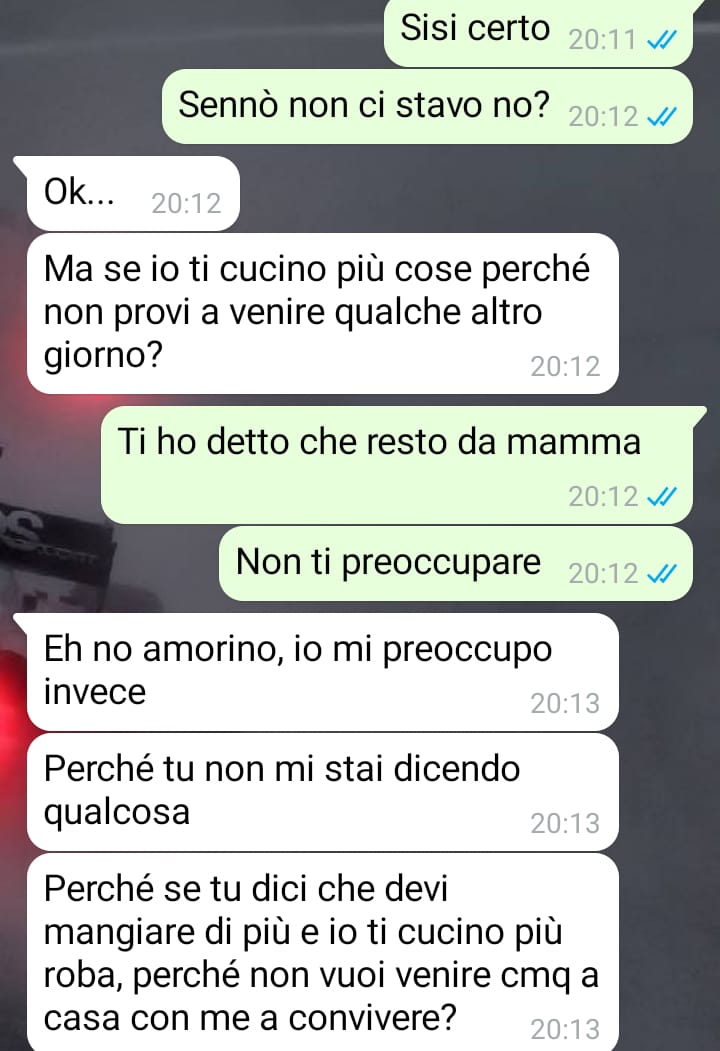
Task: Click the 20:11 timestamp on 'Sisi certo'
Action: coord(602,40)
